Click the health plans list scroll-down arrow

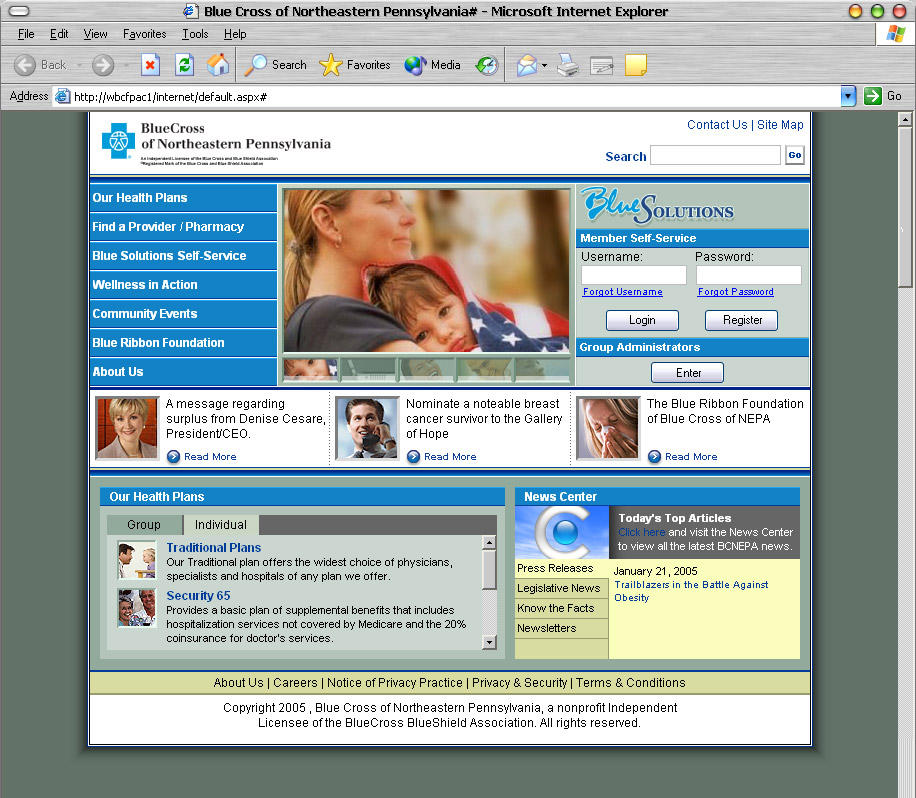click(x=490, y=643)
